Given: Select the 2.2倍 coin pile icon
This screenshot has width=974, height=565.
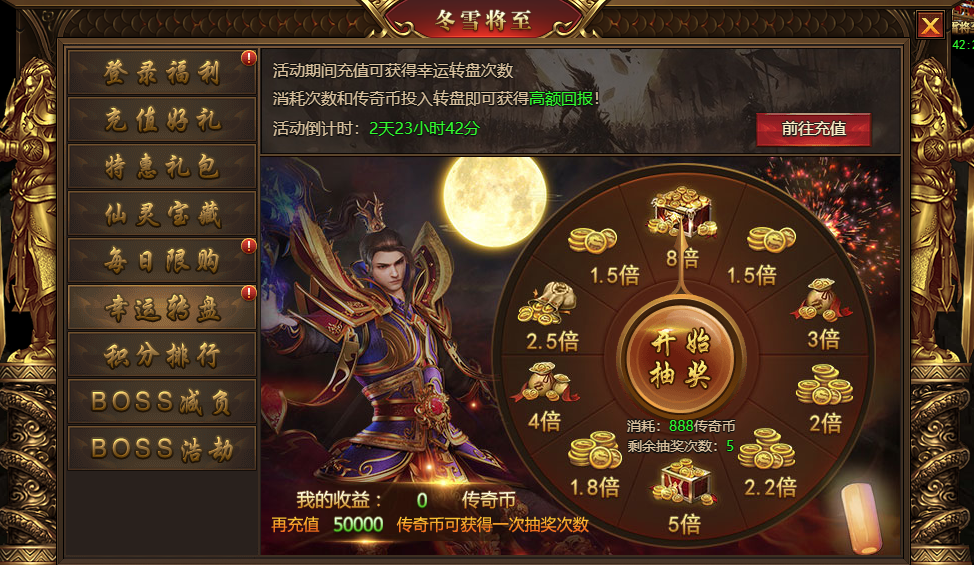Looking at the screenshot, I should coord(767,449).
